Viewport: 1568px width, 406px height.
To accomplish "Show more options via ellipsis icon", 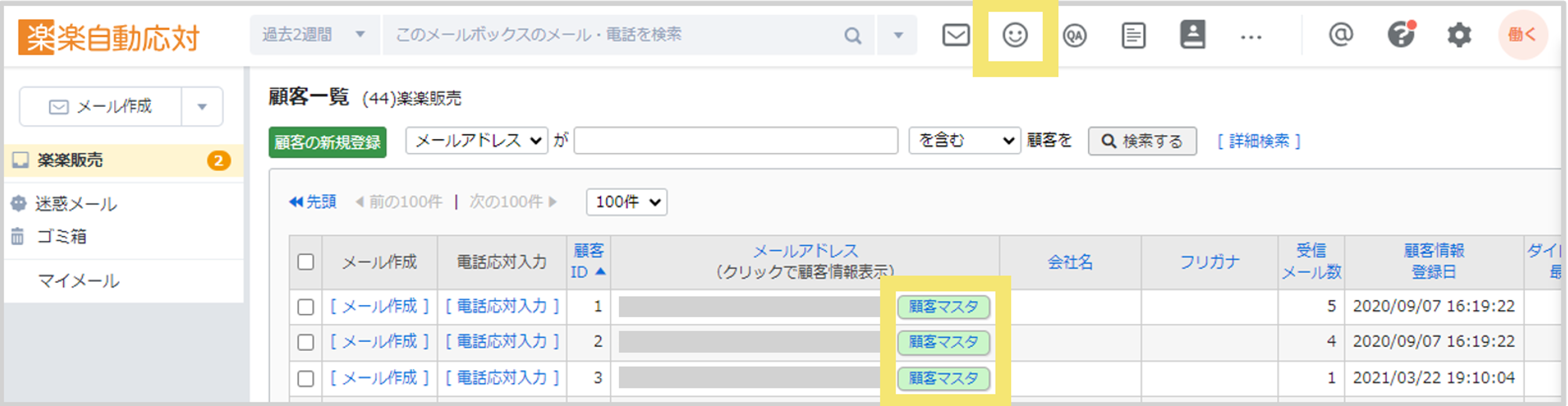I will point(1251,38).
